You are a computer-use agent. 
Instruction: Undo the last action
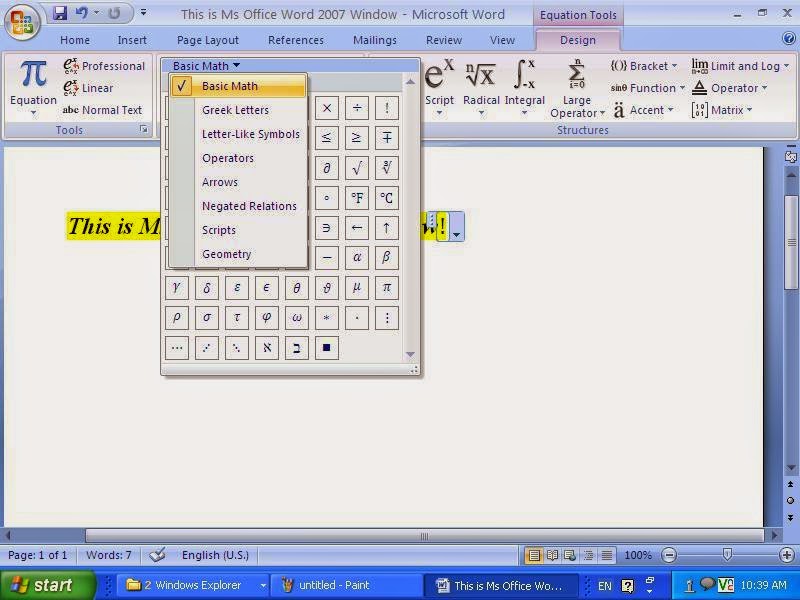[x=82, y=13]
